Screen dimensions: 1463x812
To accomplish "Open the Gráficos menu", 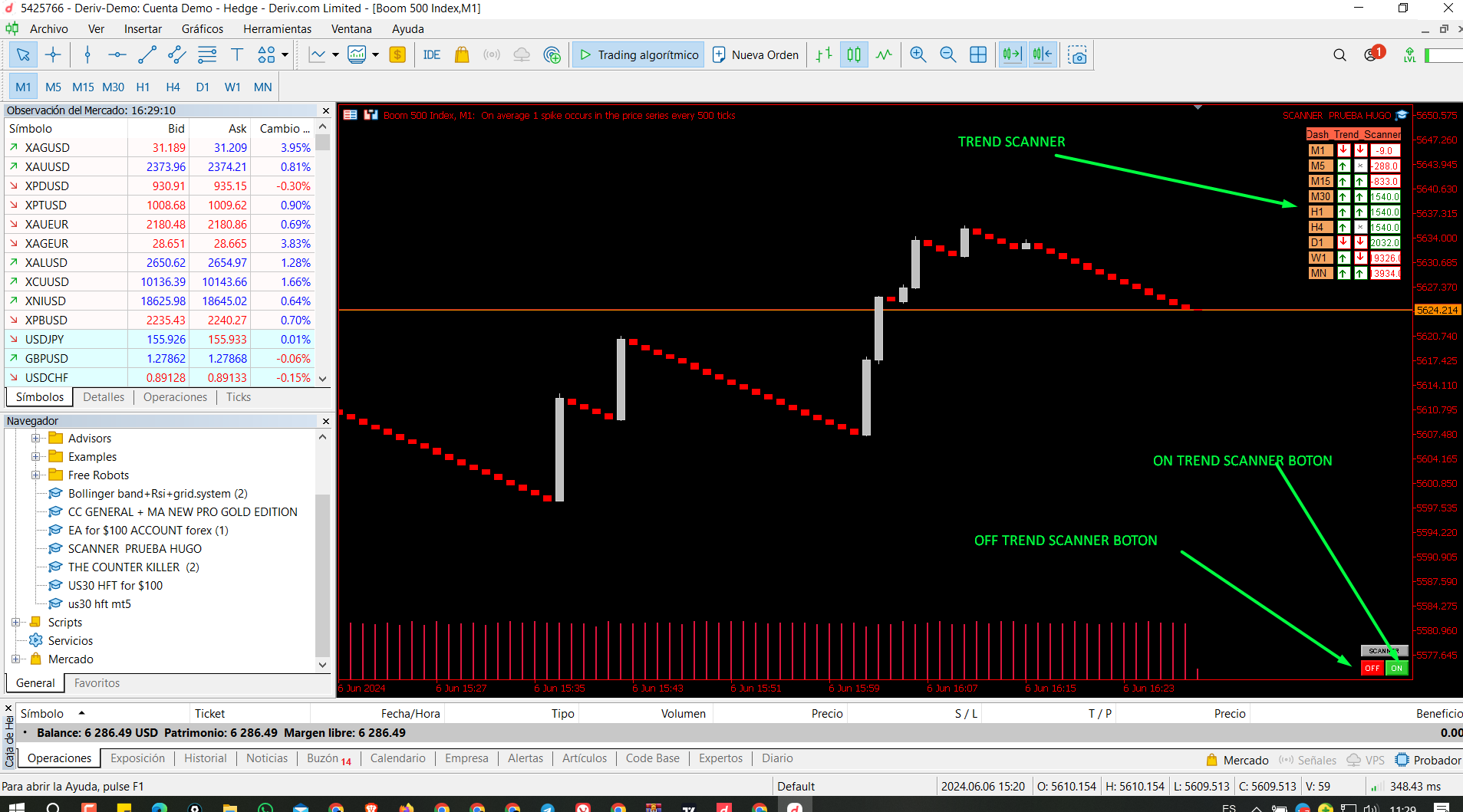I will click(x=203, y=29).
